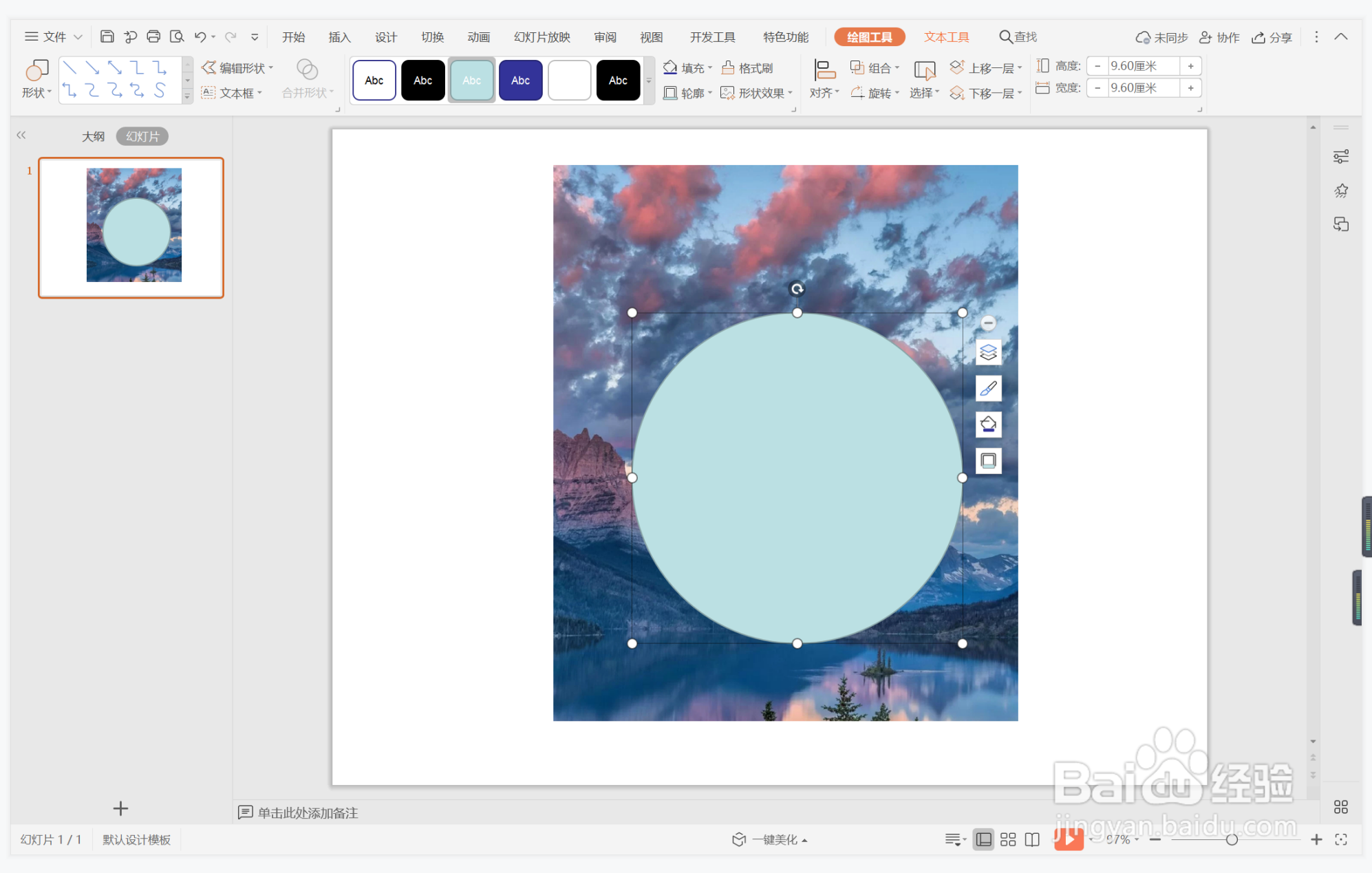Expand the 轮廓 outline dropdown
This screenshot has width=1372, height=873.
710,92
